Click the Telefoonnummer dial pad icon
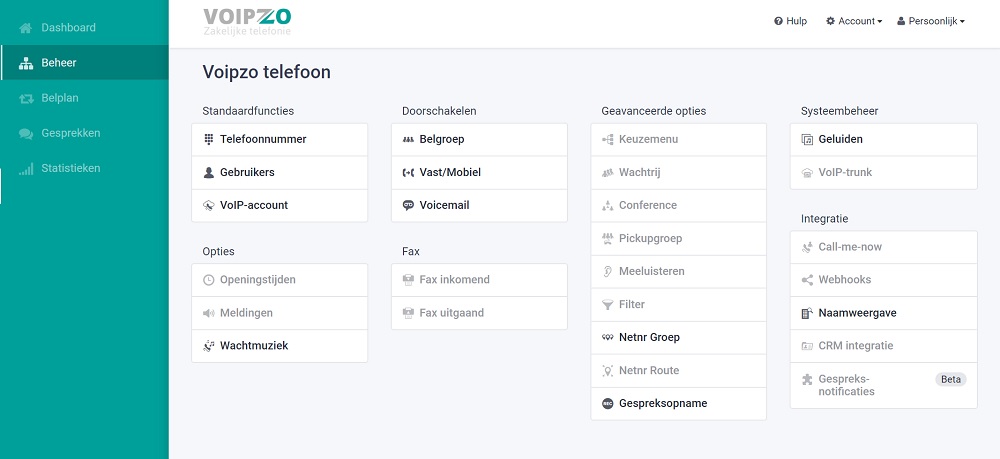 point(209,139)
